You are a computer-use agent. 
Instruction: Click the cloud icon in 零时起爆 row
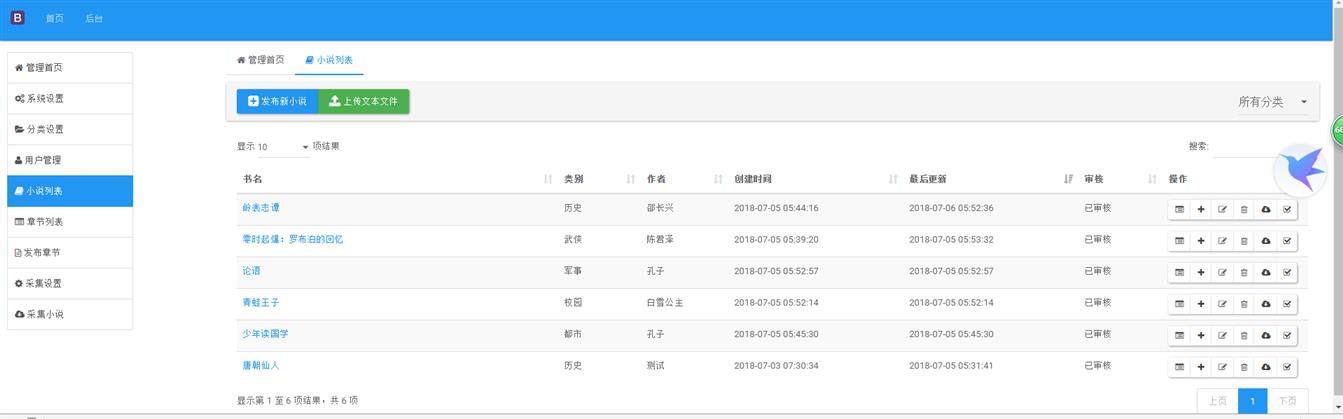click(1265, 241)
